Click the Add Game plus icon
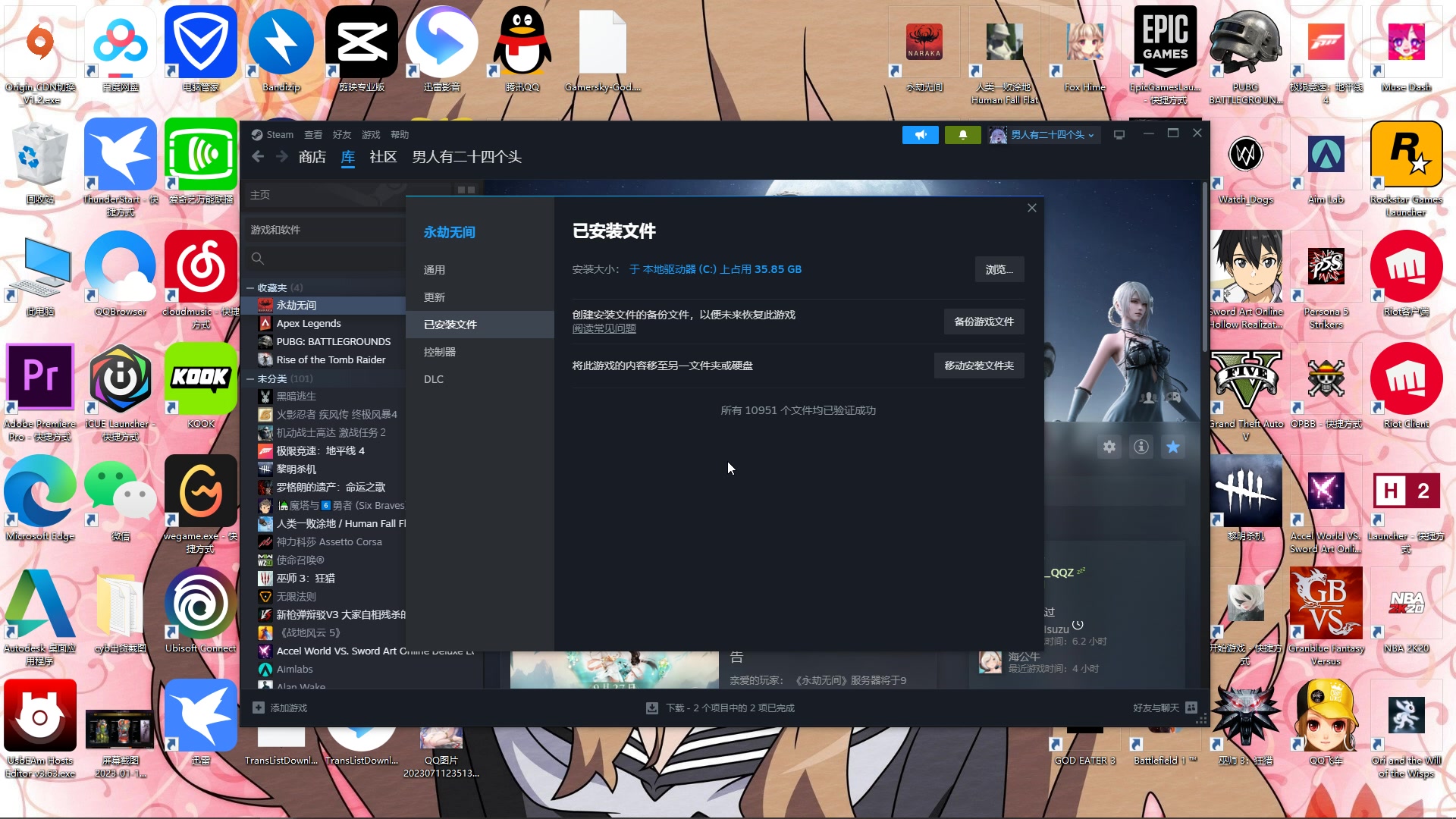The height and width of the screenshot is (819, 1456). coord(259,708)
